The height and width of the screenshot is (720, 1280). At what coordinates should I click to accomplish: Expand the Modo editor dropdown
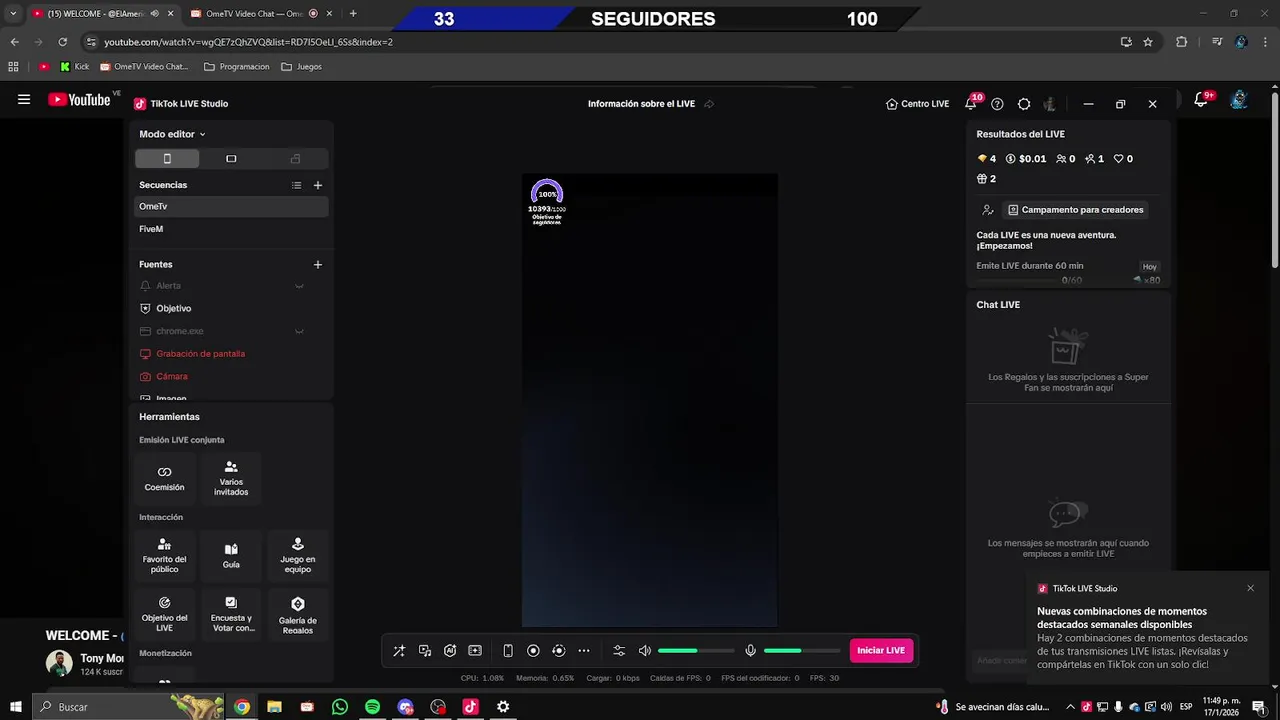[x=172, y=134]
